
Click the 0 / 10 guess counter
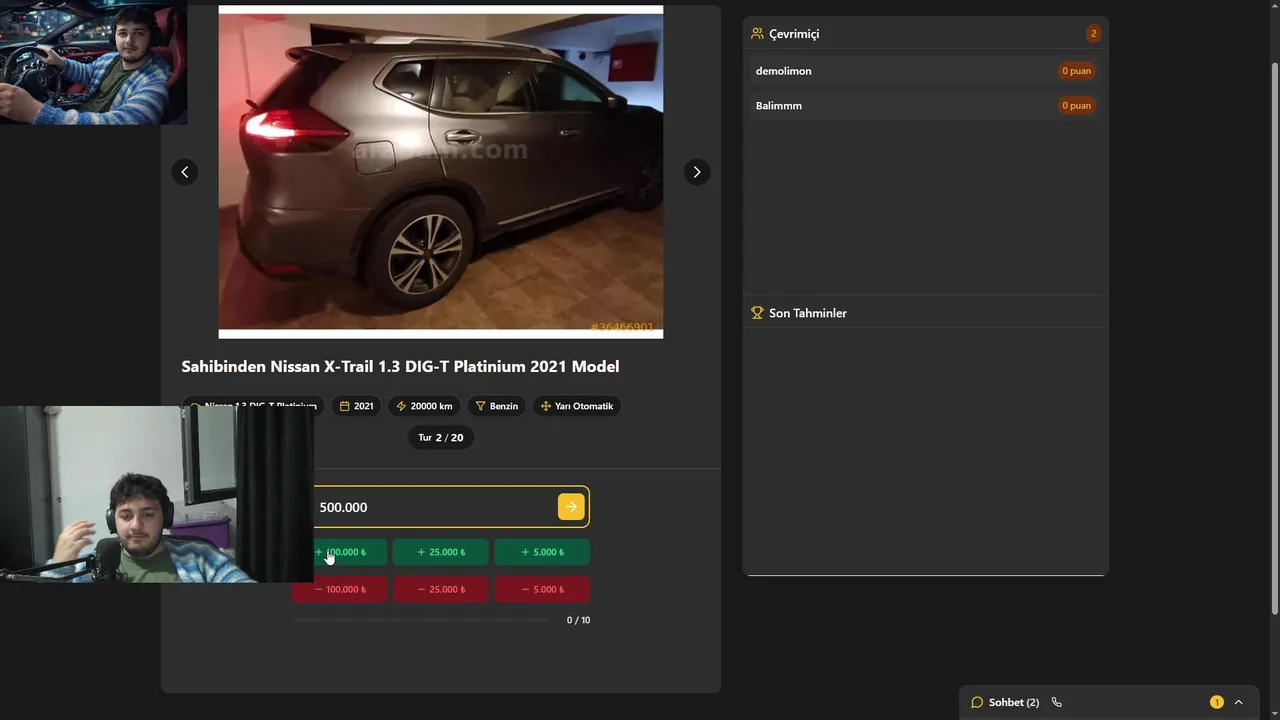tap(578, 620)
